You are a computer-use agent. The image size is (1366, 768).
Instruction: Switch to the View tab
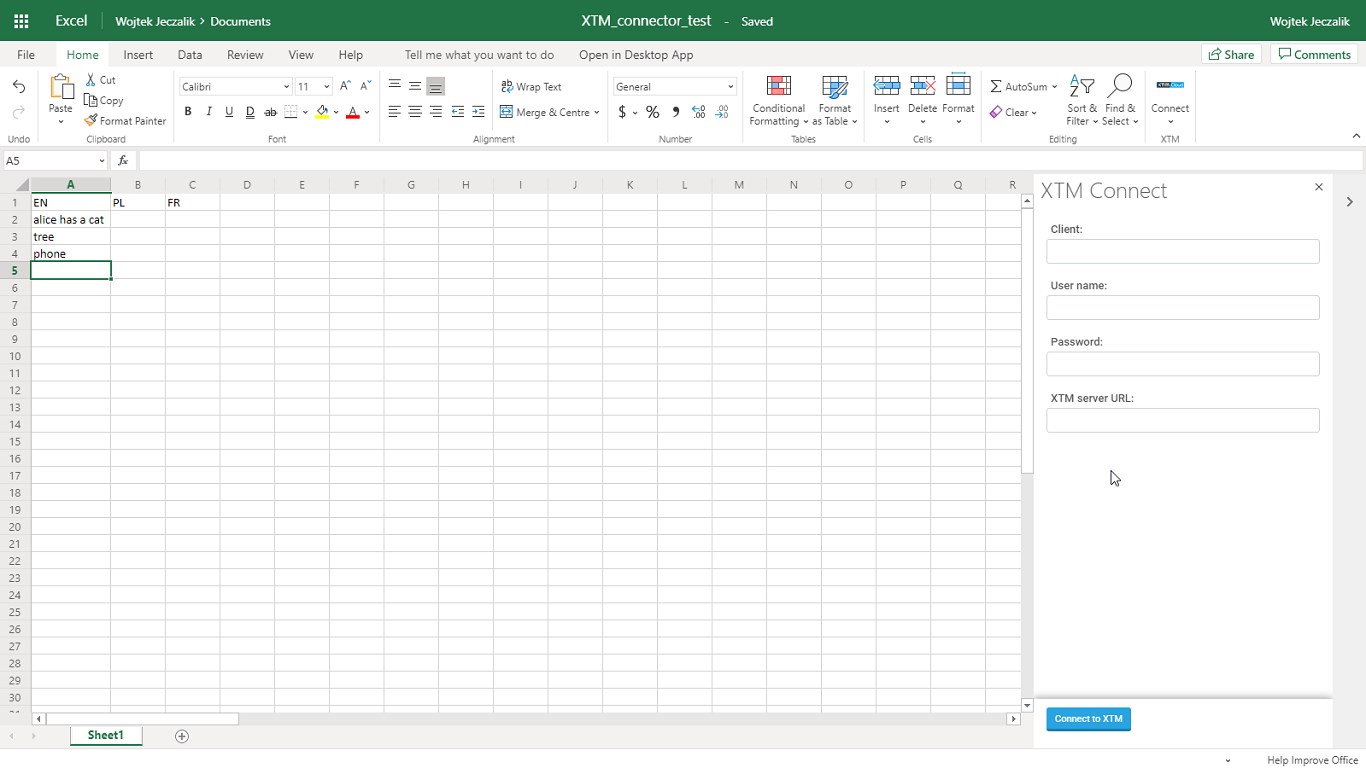coord(301,55)
